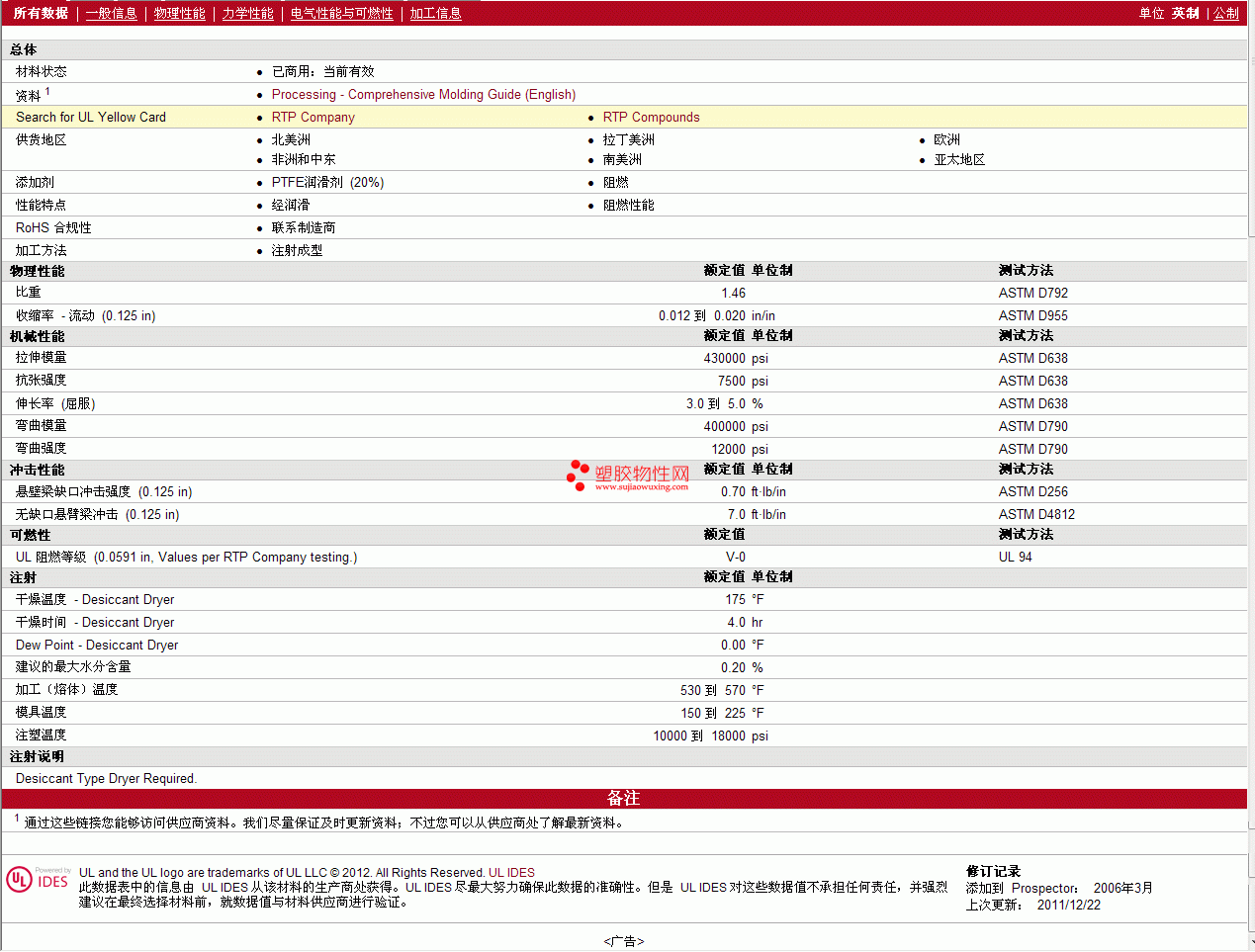Click ASTM D955 test method
The height and width of the screenshot is (952, 1255).
[1032, 315]
